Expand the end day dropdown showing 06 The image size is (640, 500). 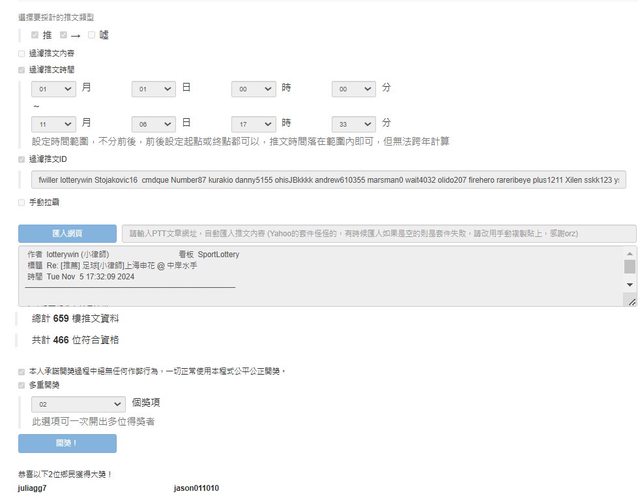click(153, 124)
